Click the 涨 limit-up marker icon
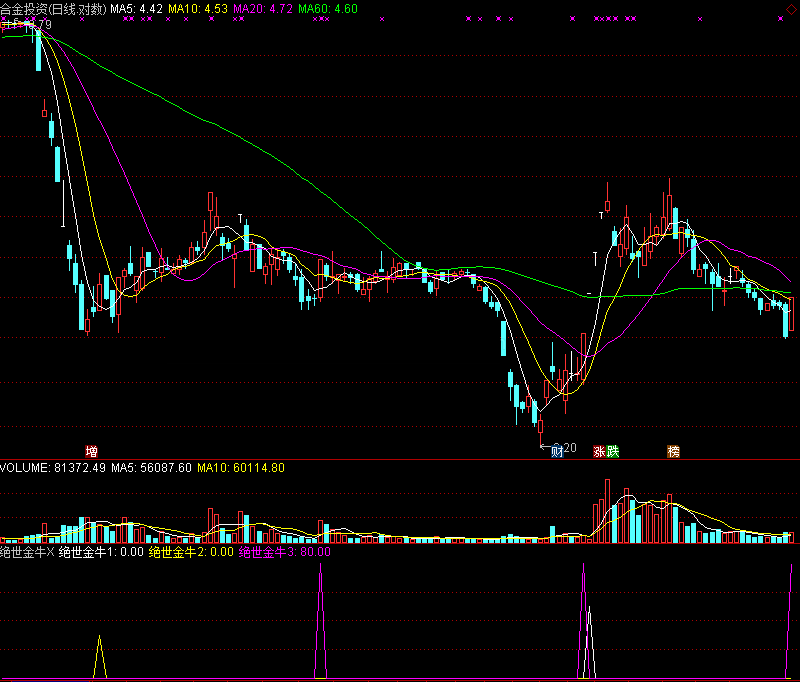This screenshot has height=682, width=800. point(599,451)
